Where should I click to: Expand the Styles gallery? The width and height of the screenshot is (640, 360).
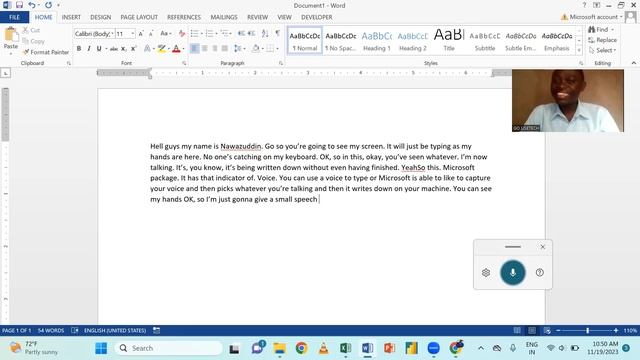click(x=579, y=50)
